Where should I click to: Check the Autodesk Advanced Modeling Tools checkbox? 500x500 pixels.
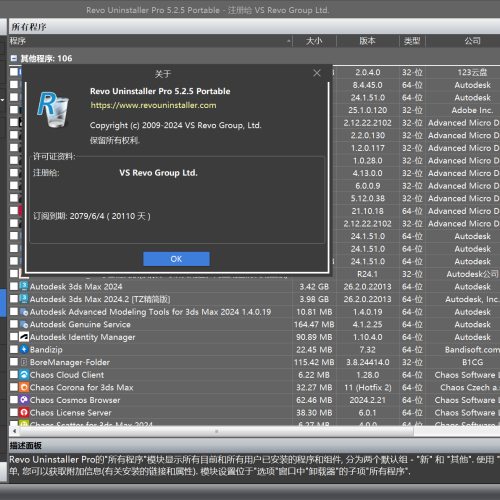click(x=14, y=312)
